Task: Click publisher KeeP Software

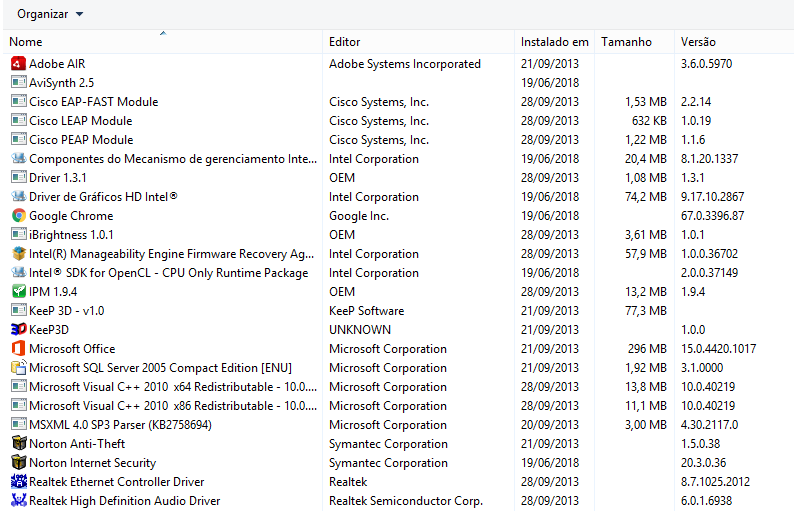Action: (x=367, y=310)
